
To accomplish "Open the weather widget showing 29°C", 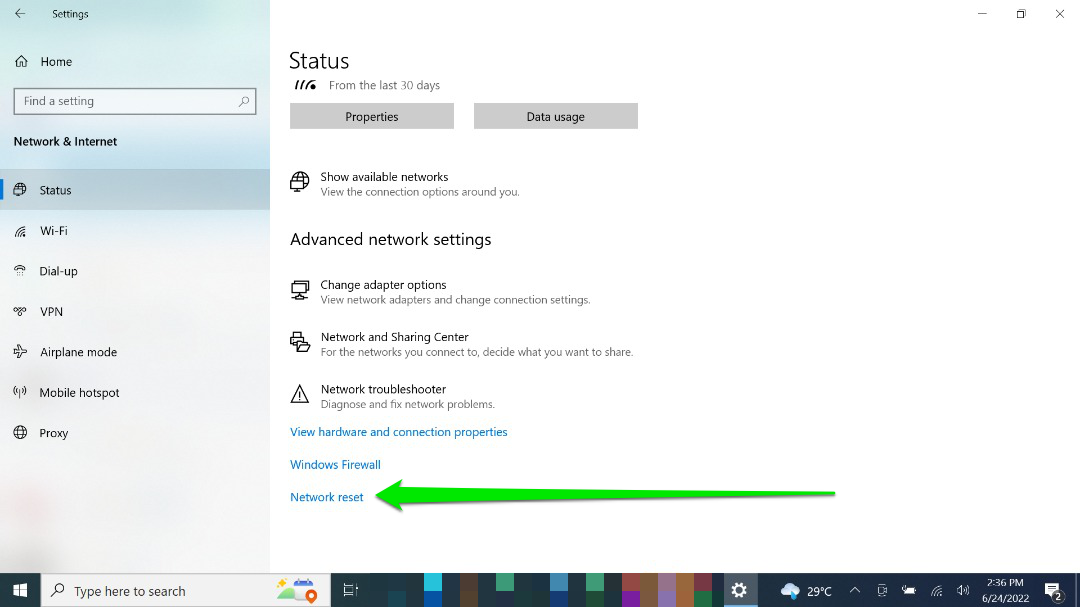I will tap(806, 590).
